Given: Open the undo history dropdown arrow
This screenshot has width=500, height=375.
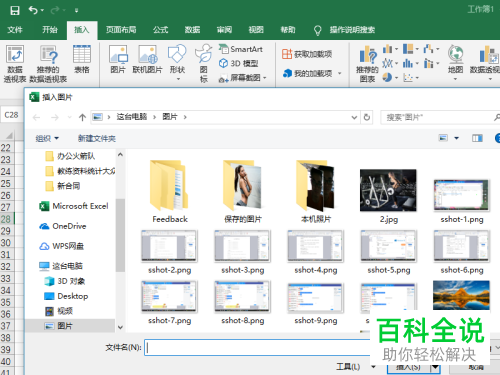Looking at the screenshot, I should [x=42, y=11].
